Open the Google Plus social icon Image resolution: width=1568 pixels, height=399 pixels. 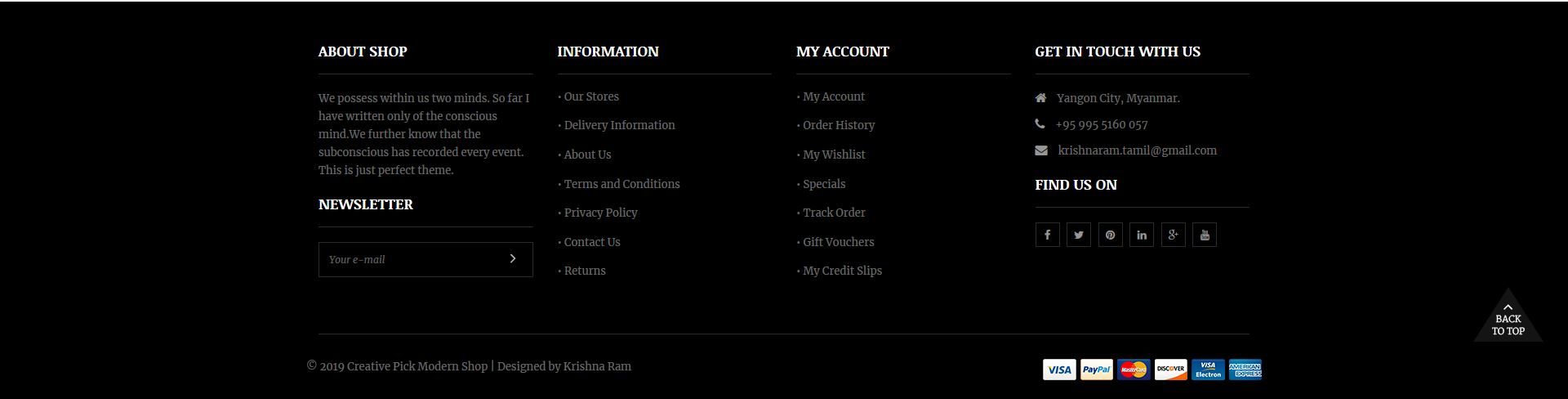point(1173,235)
